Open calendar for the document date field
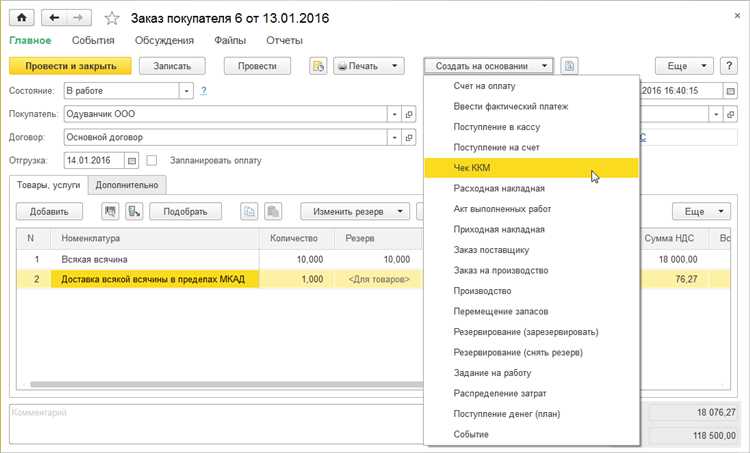Screen dimensions: 750x453 pyautogui.click(x=730, y=91)
